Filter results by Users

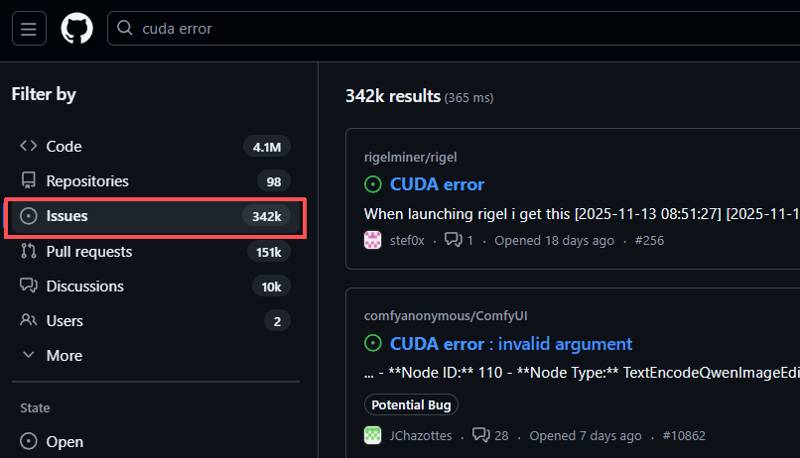64,321
